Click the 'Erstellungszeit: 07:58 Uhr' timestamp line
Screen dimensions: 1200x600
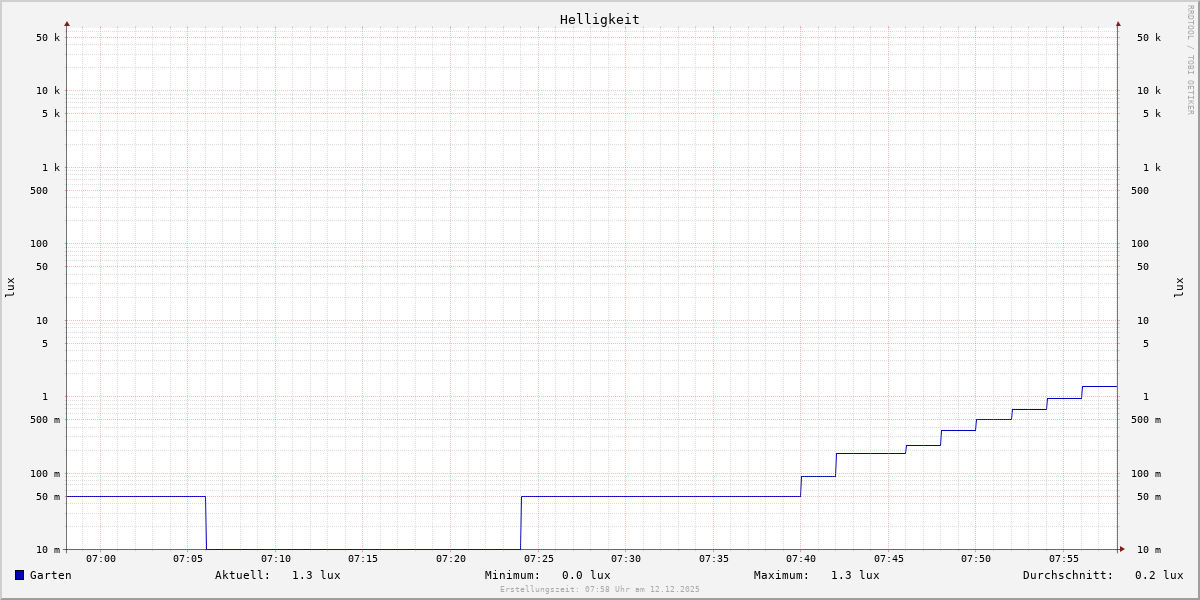pyautogui.click(x=600, y=590)
